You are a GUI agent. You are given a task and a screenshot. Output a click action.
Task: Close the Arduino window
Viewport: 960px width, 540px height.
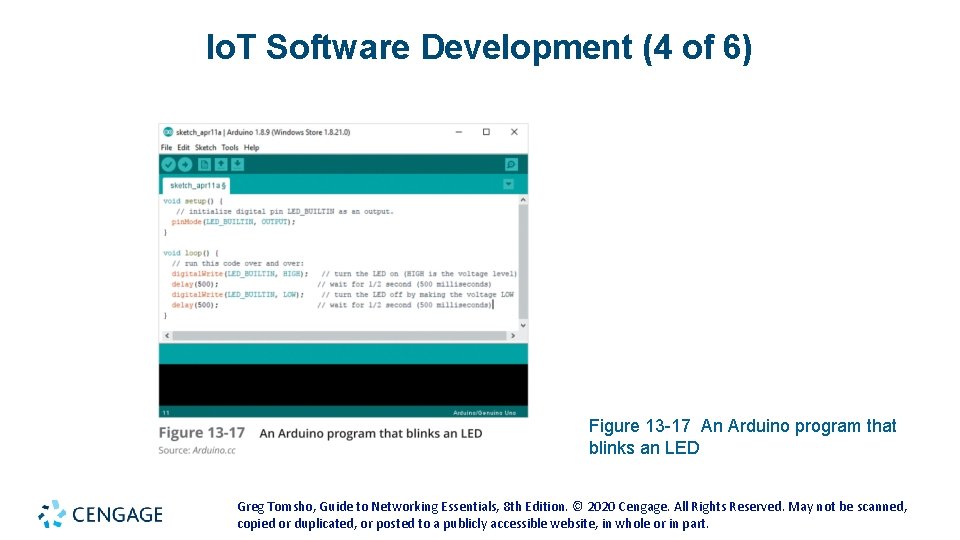[514, 132]
